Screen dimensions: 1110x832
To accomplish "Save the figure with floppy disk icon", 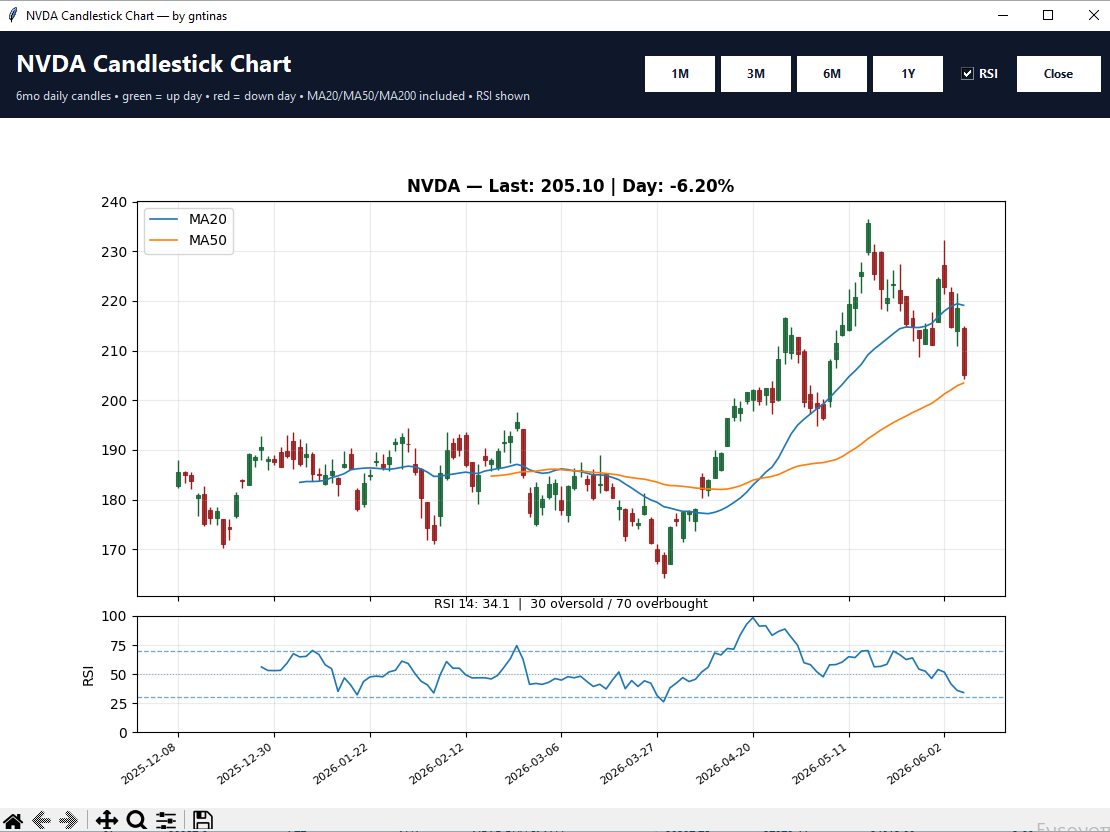I will [202, 820].
